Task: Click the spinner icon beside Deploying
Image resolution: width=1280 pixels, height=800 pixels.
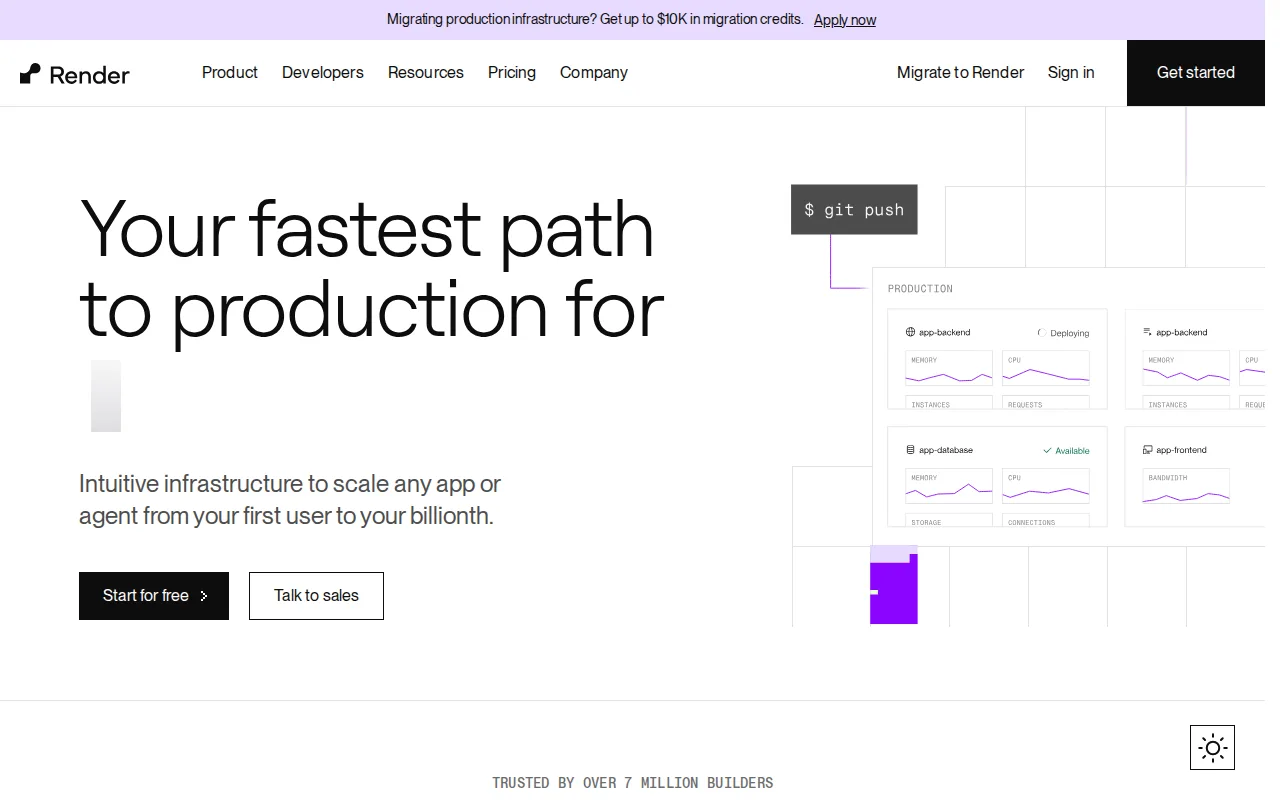Action: tap(1042, 333)
